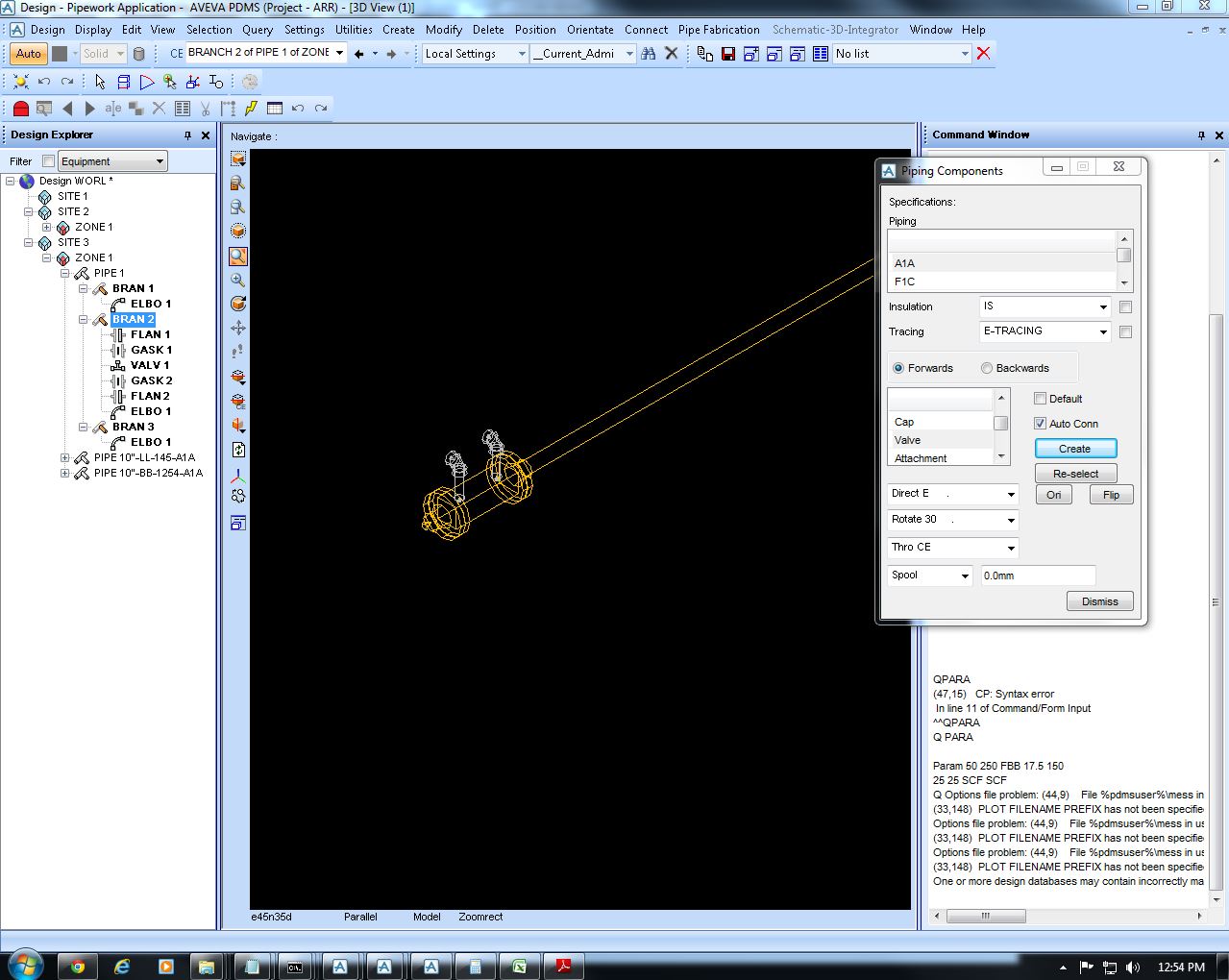Toggle the Filter checkbox in Design Explorer

[48, 161]
